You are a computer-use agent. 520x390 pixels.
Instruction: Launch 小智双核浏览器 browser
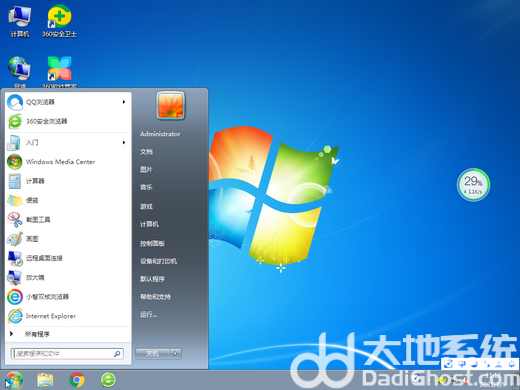pos(67,297)
